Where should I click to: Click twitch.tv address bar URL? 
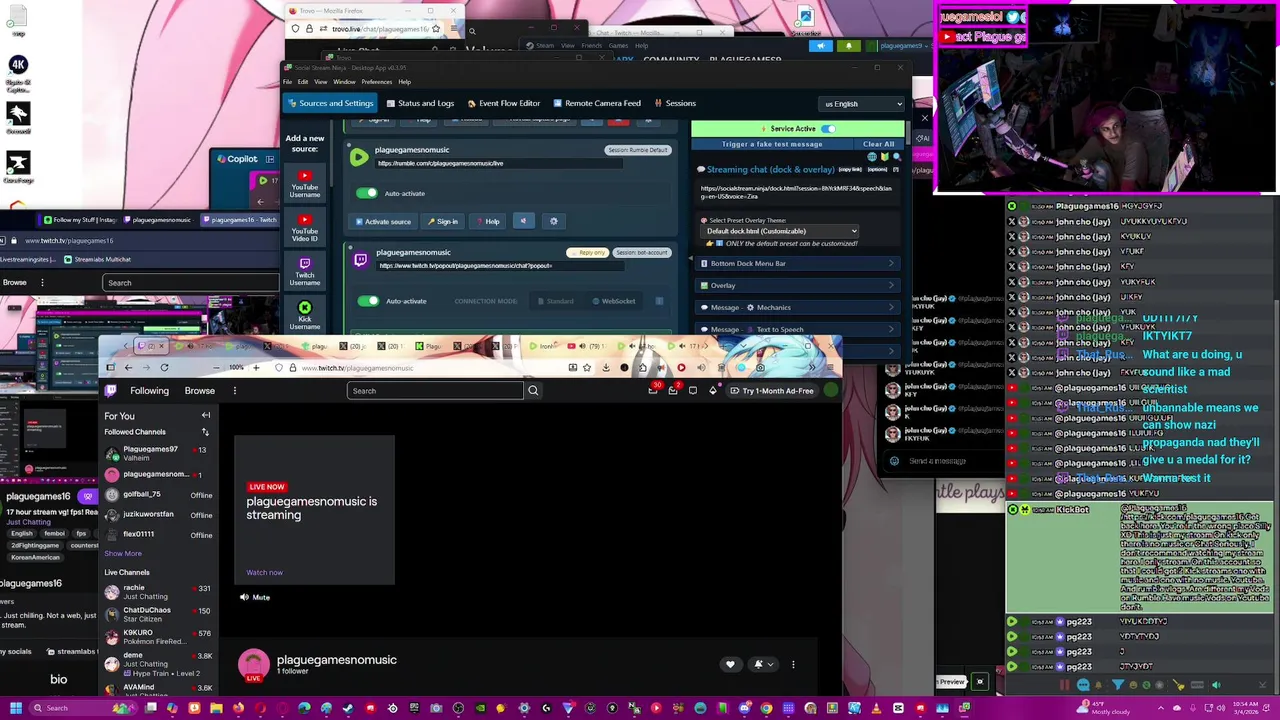pos(357,368)
